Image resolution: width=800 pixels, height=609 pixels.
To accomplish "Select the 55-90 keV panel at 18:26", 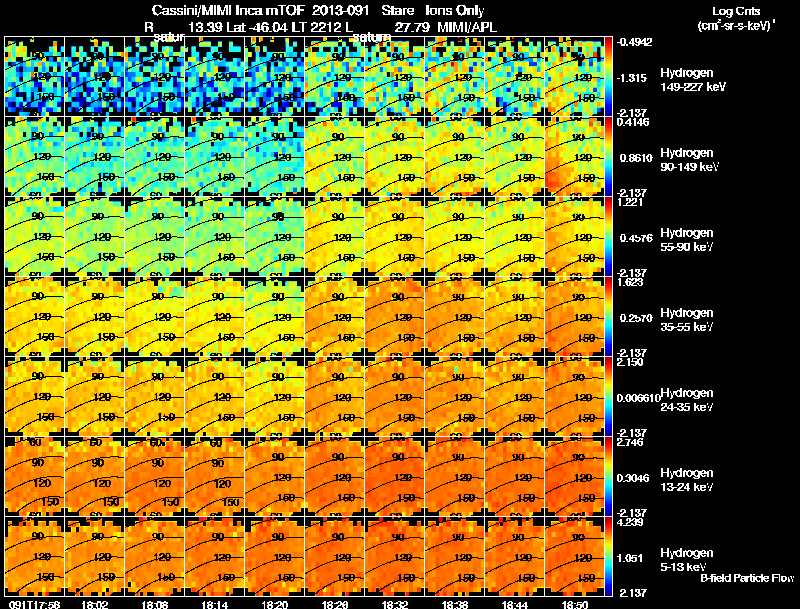I will (335, 236).
